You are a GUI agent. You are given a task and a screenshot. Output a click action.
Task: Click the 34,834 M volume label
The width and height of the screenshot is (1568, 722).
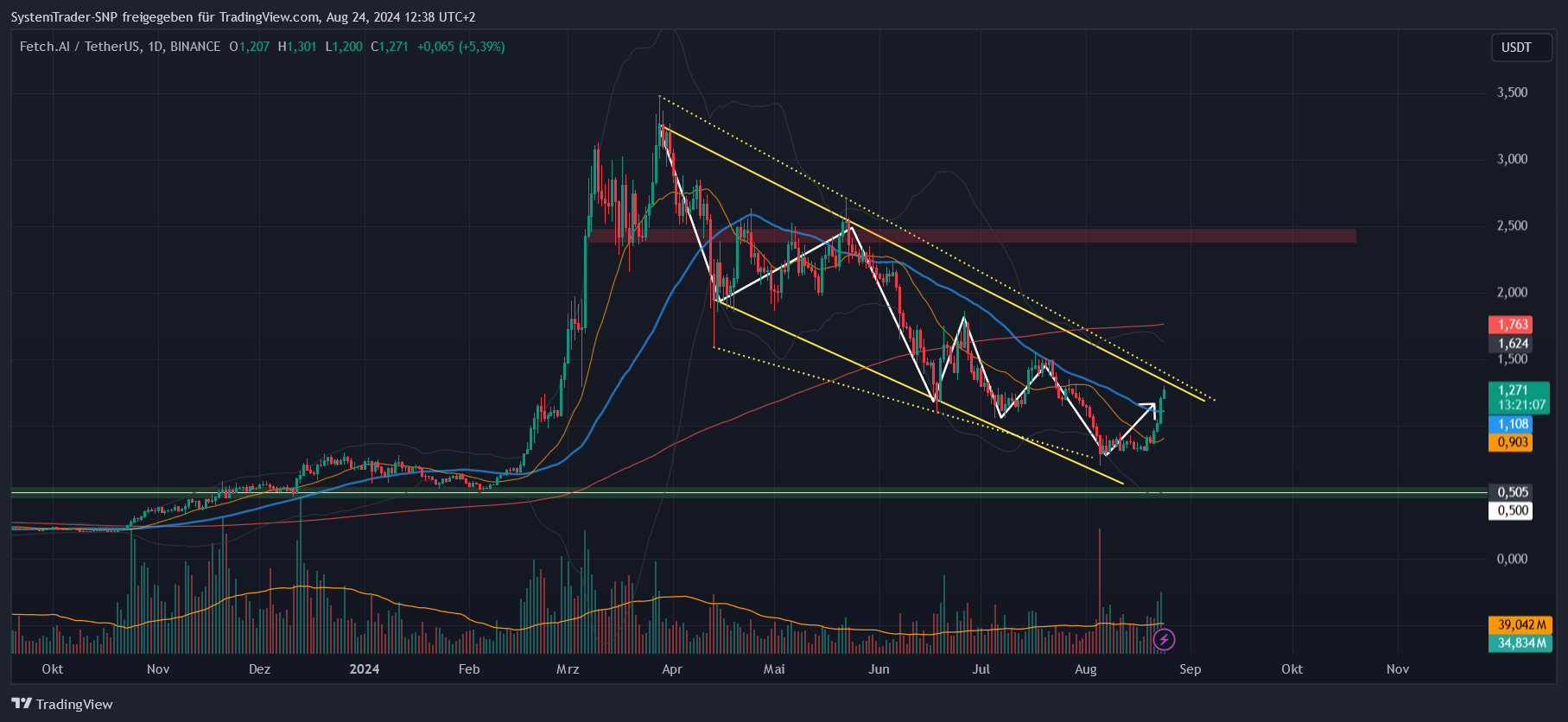[1520, 643]
